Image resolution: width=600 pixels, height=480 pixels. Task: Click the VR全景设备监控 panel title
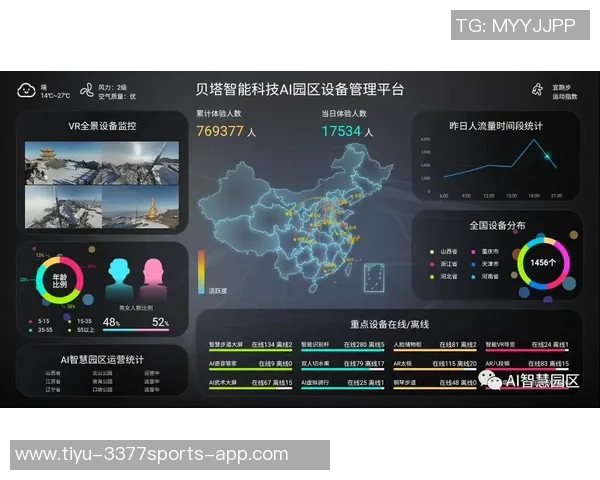pos(102,126)
